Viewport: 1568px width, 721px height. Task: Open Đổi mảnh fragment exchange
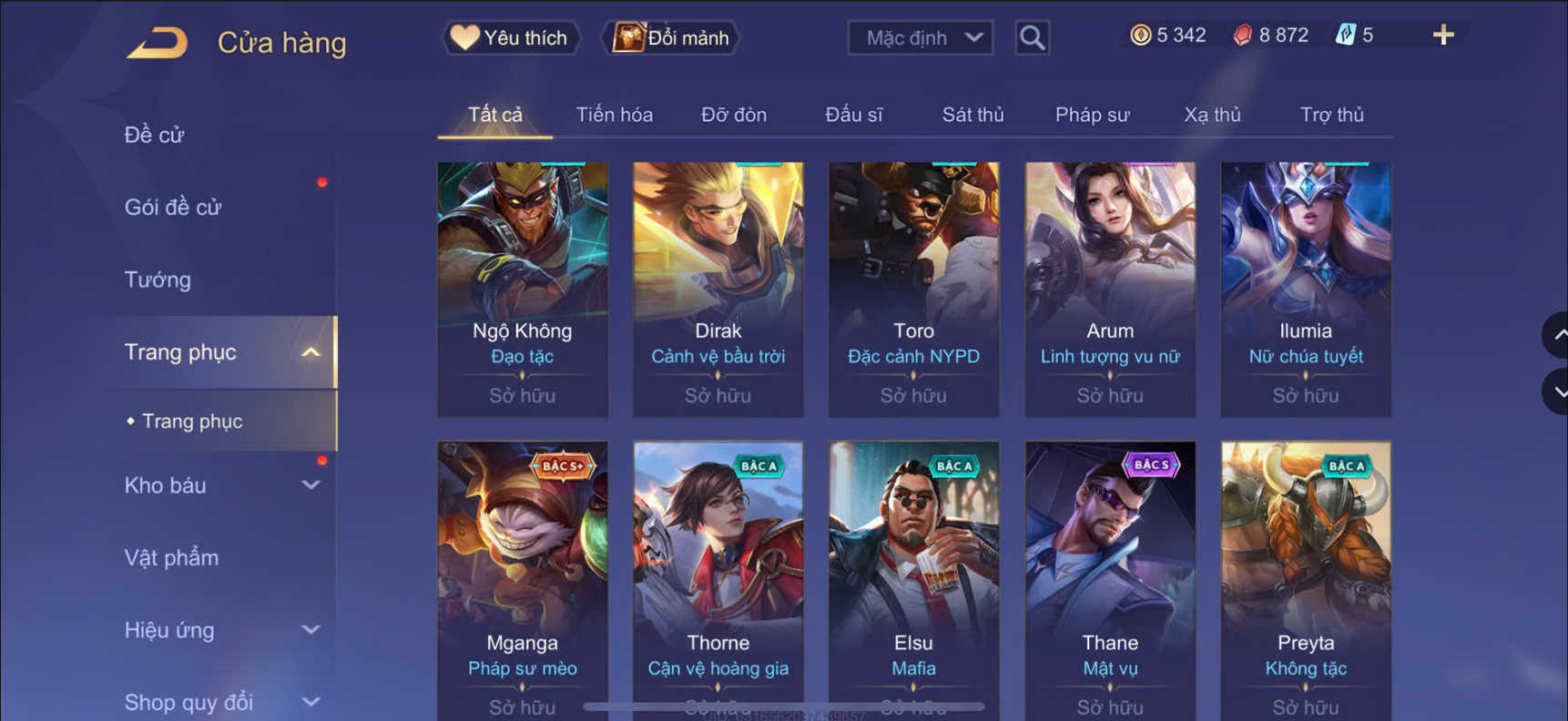pyautogui.click(x=670, y=37)
